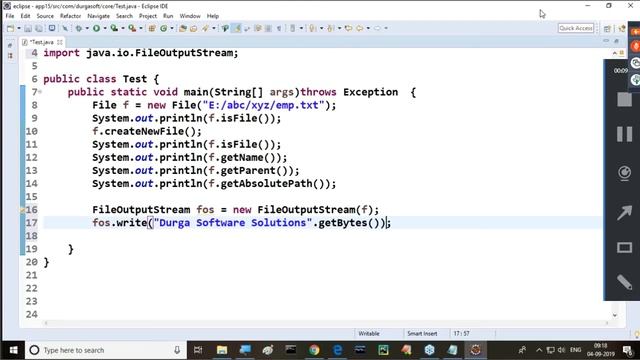Open the Edge browser from the taskbar
The width and height of the screenshot is (640, 360).
coord(337,350)
